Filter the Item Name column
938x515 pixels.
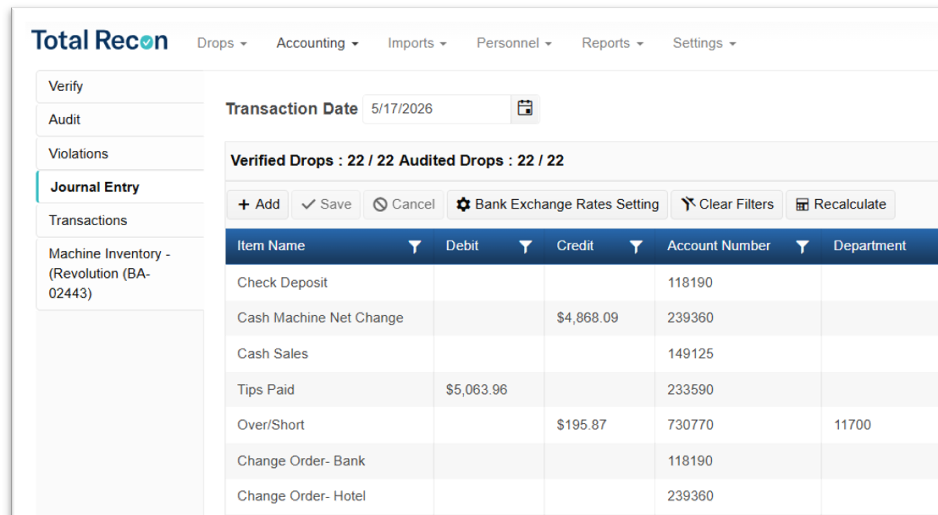point(415,246)
